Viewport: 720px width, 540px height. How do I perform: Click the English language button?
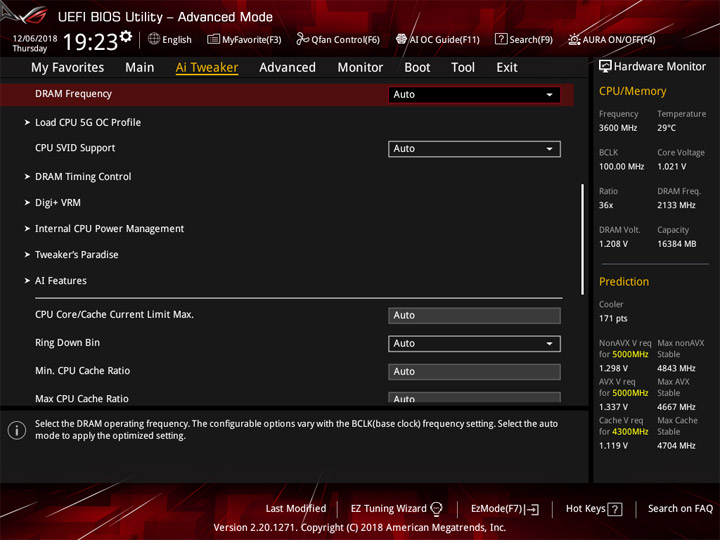coord(169,39)
